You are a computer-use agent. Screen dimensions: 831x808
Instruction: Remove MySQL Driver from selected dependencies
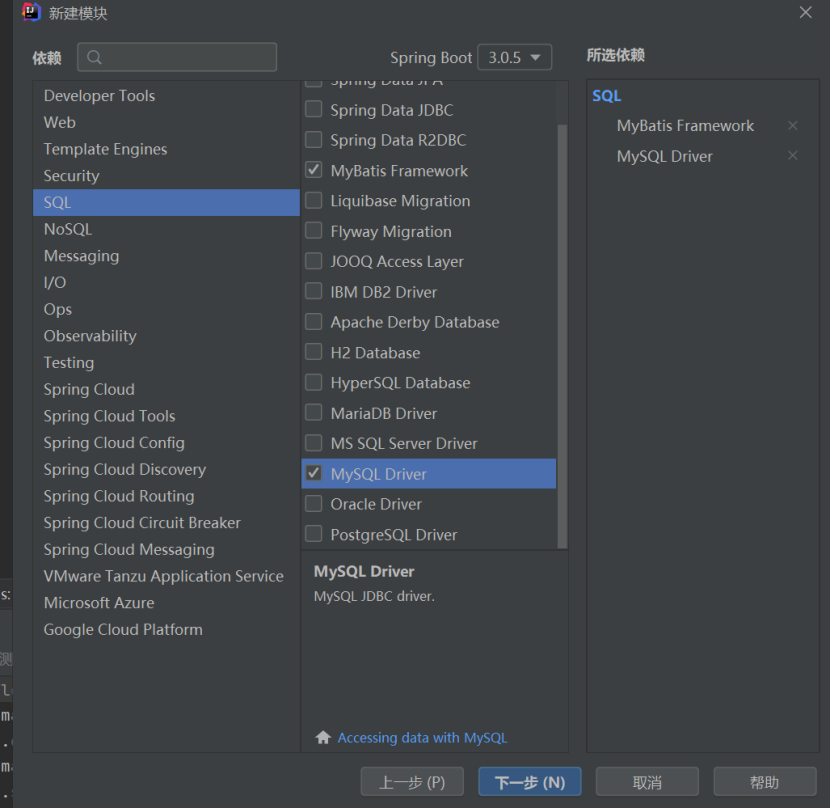click(x=792, y=156)
